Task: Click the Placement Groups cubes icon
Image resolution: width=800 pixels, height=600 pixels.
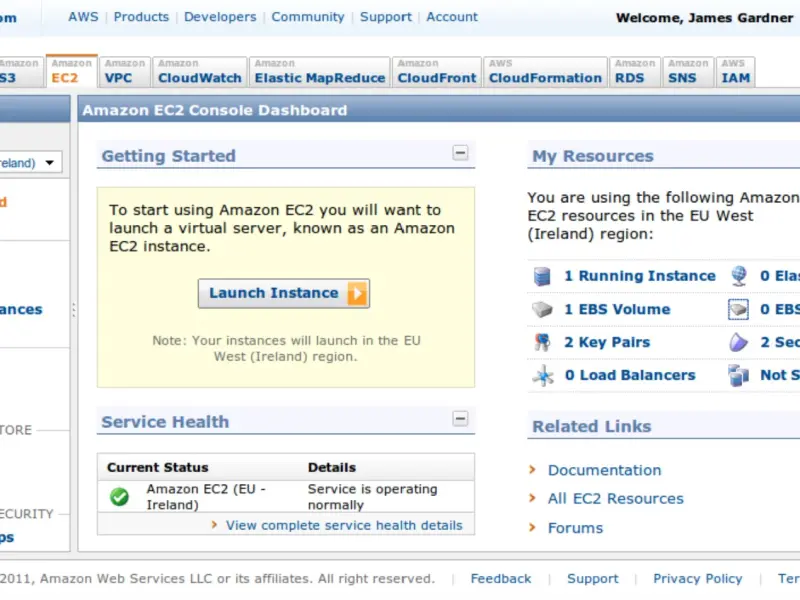Action: click(738, 376)
